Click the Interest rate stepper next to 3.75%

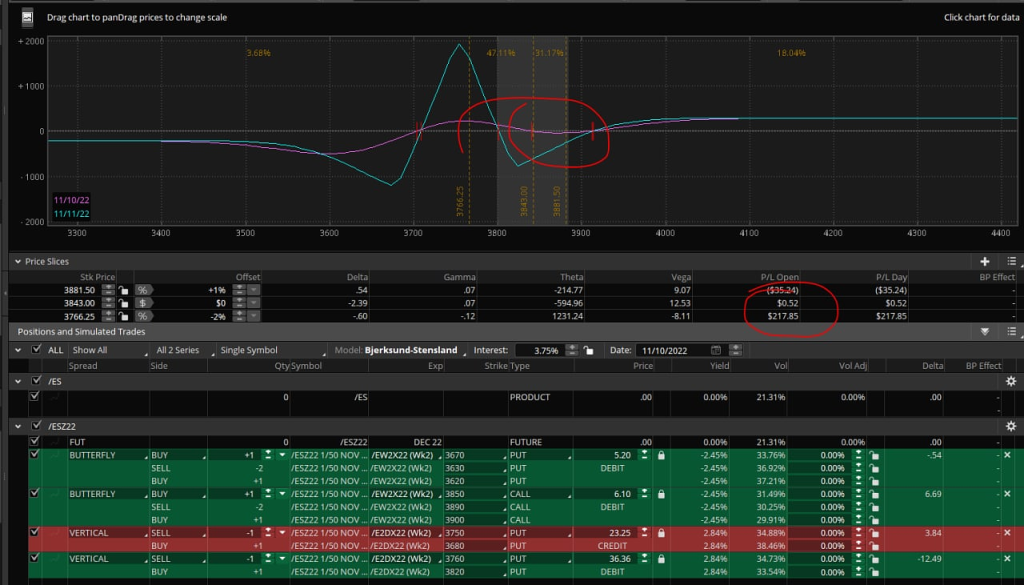[x=574, y=350]
